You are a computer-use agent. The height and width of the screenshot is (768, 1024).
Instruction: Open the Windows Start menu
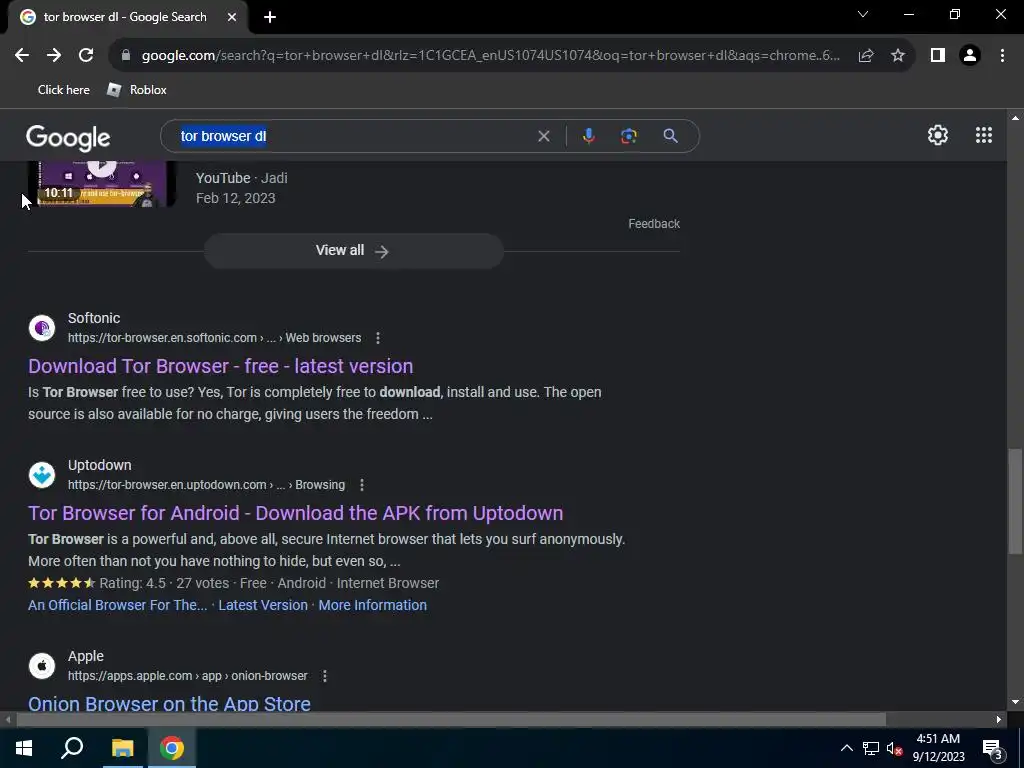[24, 748]
